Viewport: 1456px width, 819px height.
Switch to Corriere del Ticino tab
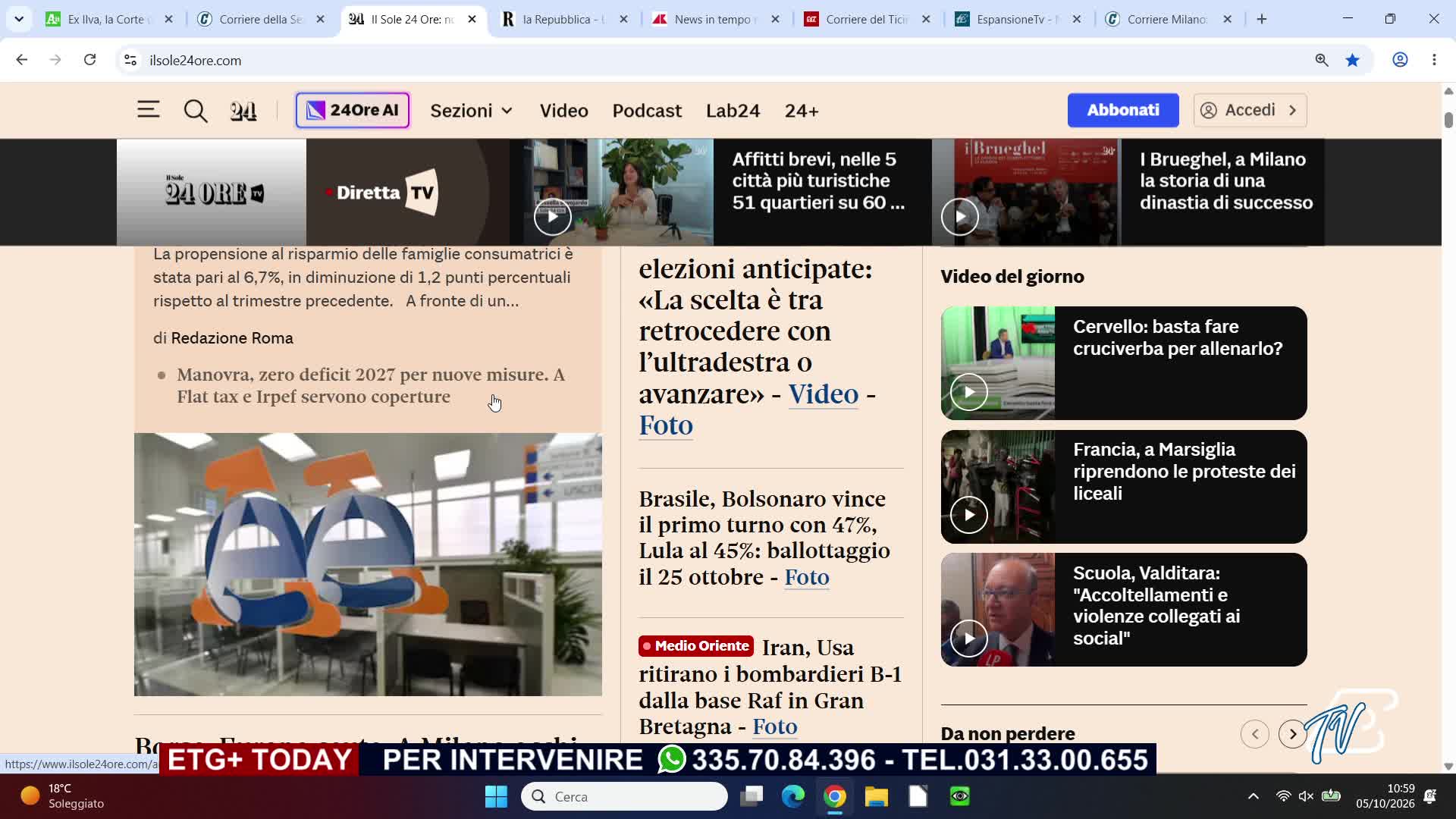point(868,19)
